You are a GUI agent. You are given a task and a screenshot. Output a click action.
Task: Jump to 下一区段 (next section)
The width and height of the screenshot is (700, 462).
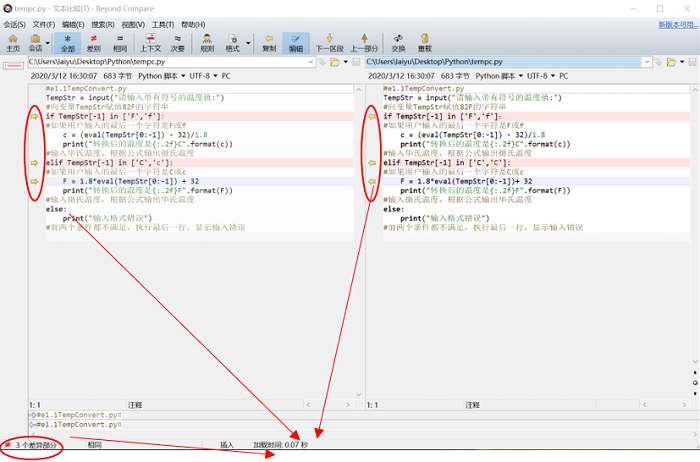[x=329, y=42]
